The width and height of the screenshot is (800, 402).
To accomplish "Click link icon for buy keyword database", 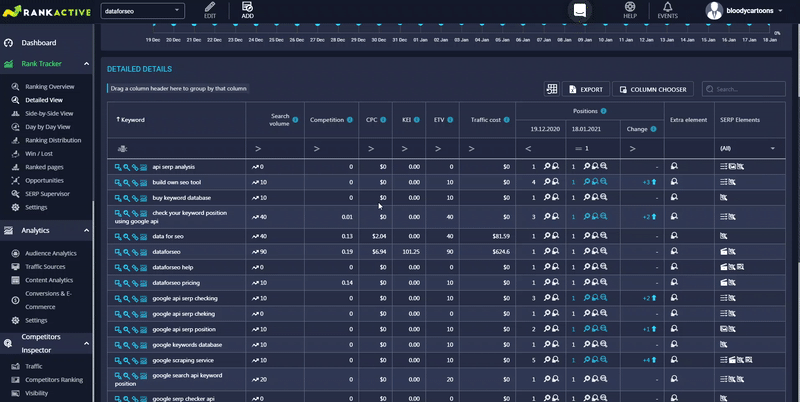I will pos(135,197).
